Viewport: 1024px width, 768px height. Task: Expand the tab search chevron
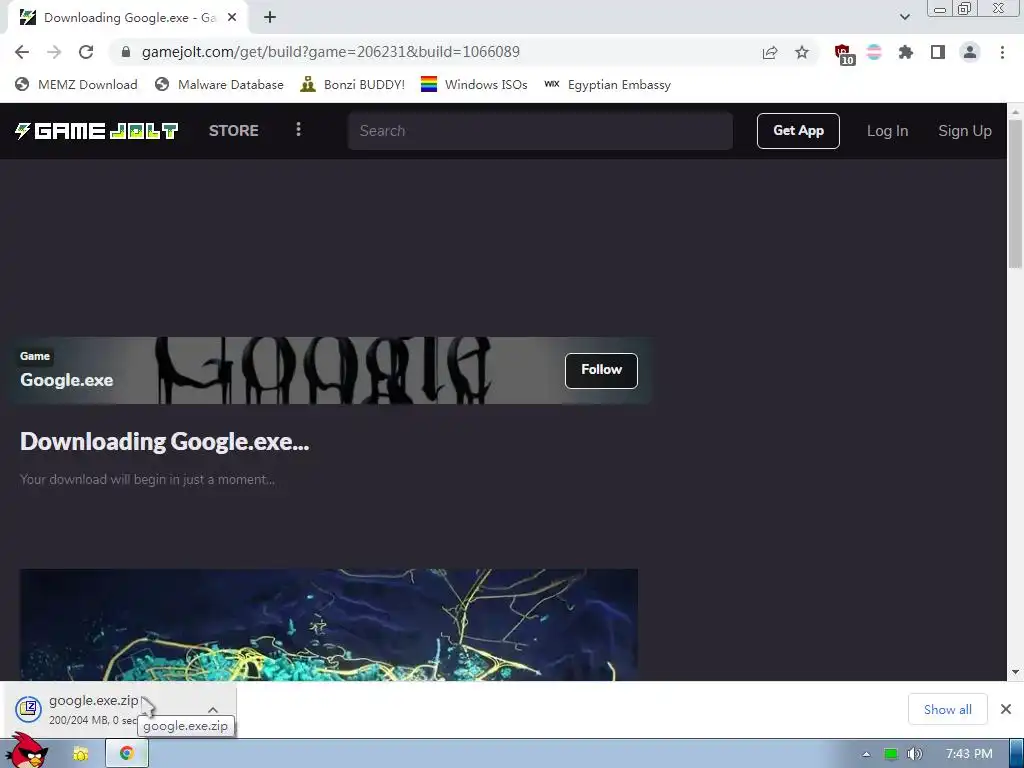click(904, 17)
